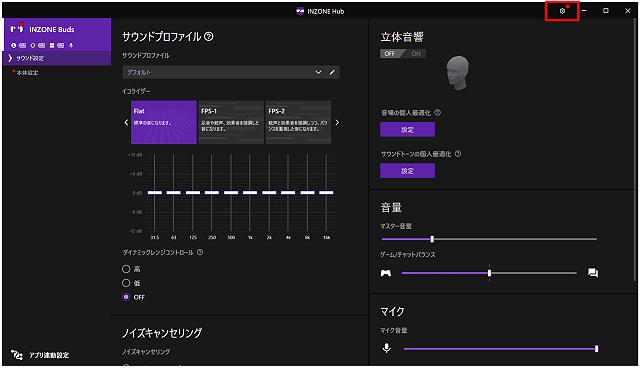This screenshot has height=368, width=640.
Task: Select 高 dynamic range option
Action: [126, 269]
